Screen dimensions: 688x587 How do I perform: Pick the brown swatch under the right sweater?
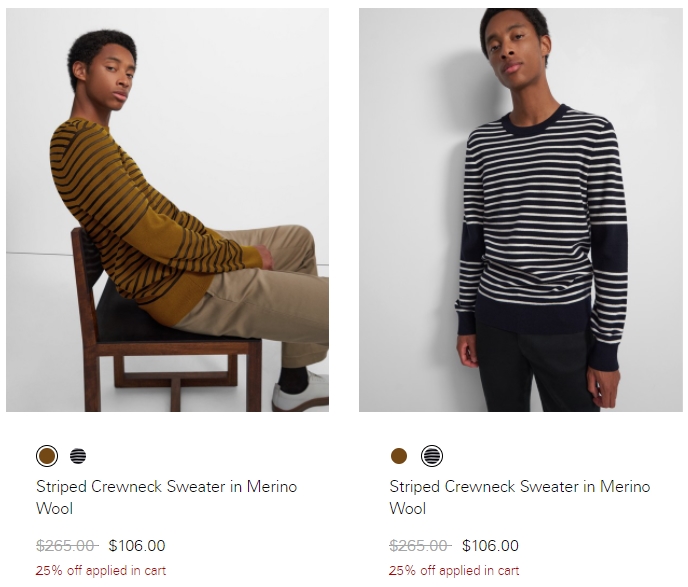pos(399,456)
